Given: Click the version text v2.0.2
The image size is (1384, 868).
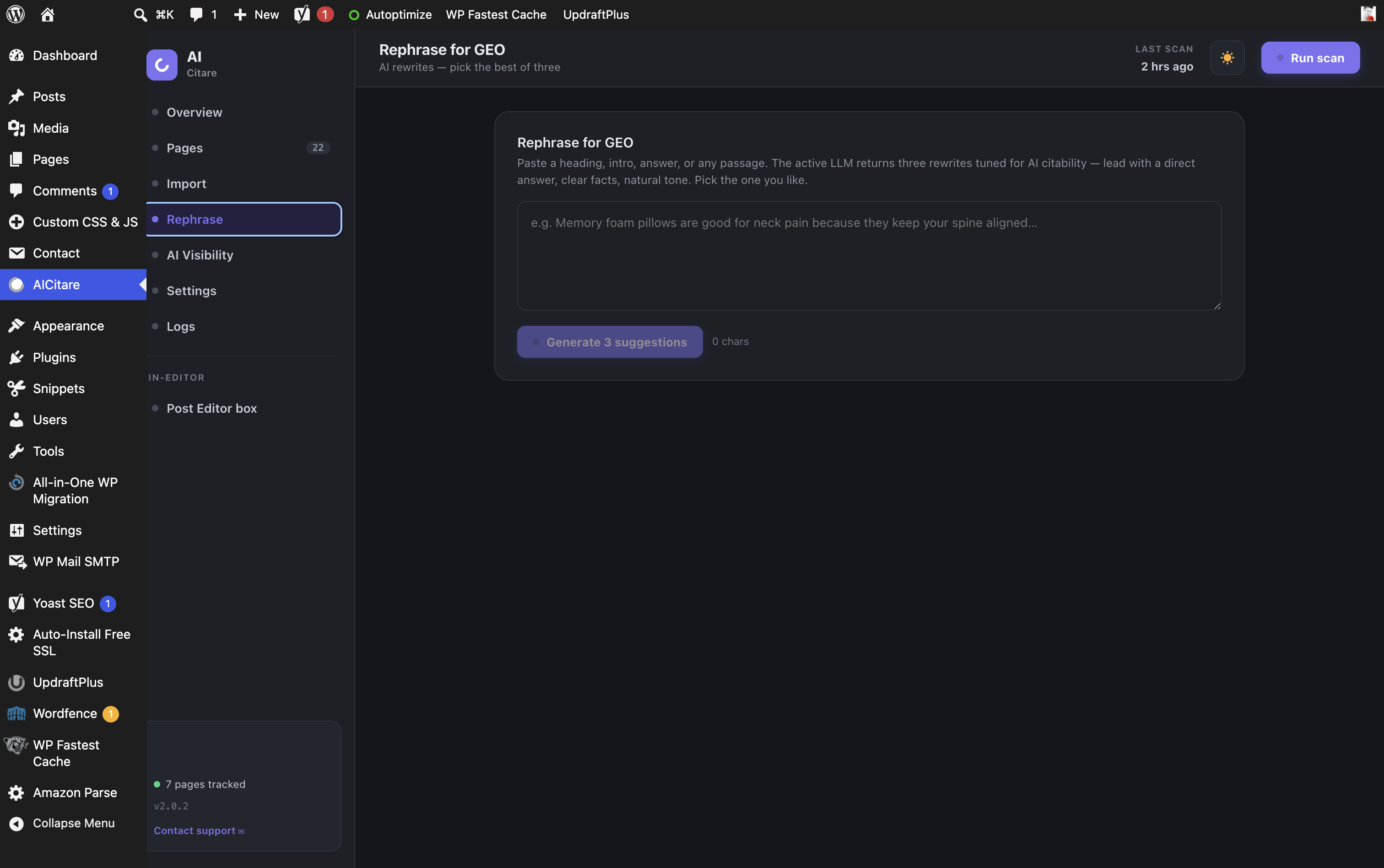Looking at the screenshot, I should click(x=171, y=806).
